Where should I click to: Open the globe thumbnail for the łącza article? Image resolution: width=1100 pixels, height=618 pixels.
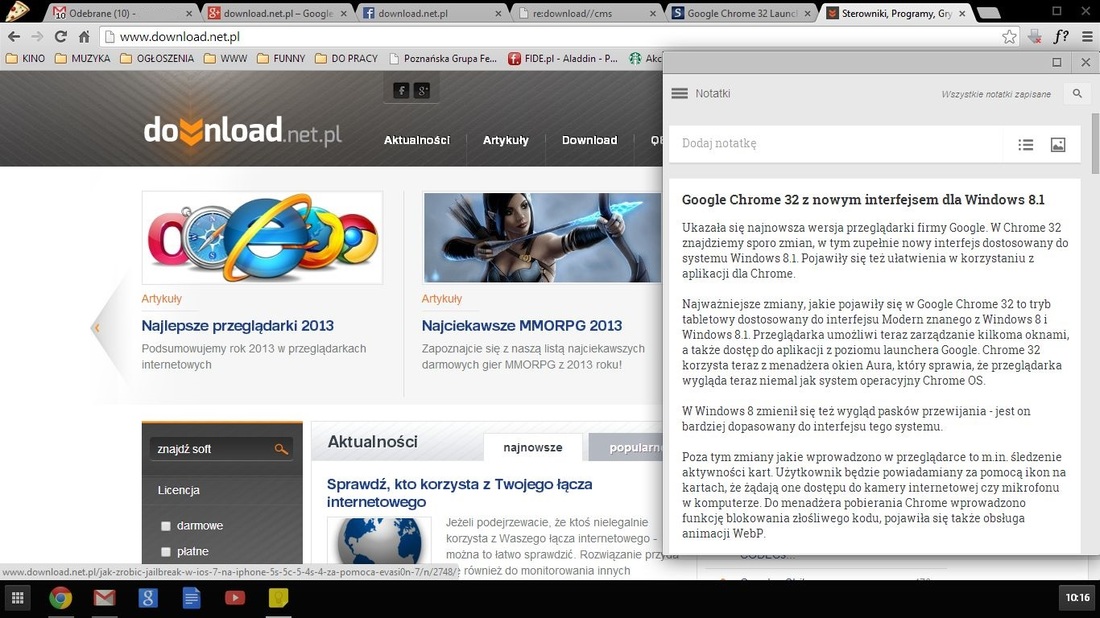click(380, 540)
